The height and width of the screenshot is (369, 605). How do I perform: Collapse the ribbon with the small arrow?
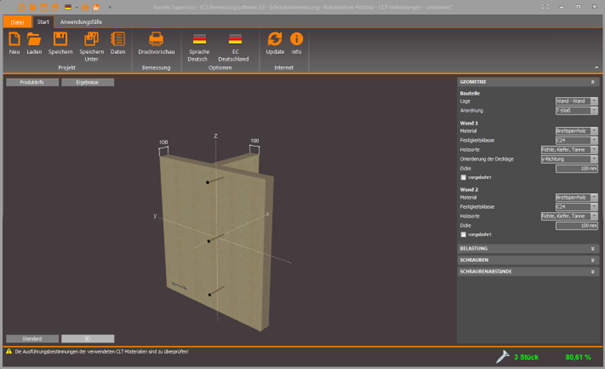(x=597, y=67)
